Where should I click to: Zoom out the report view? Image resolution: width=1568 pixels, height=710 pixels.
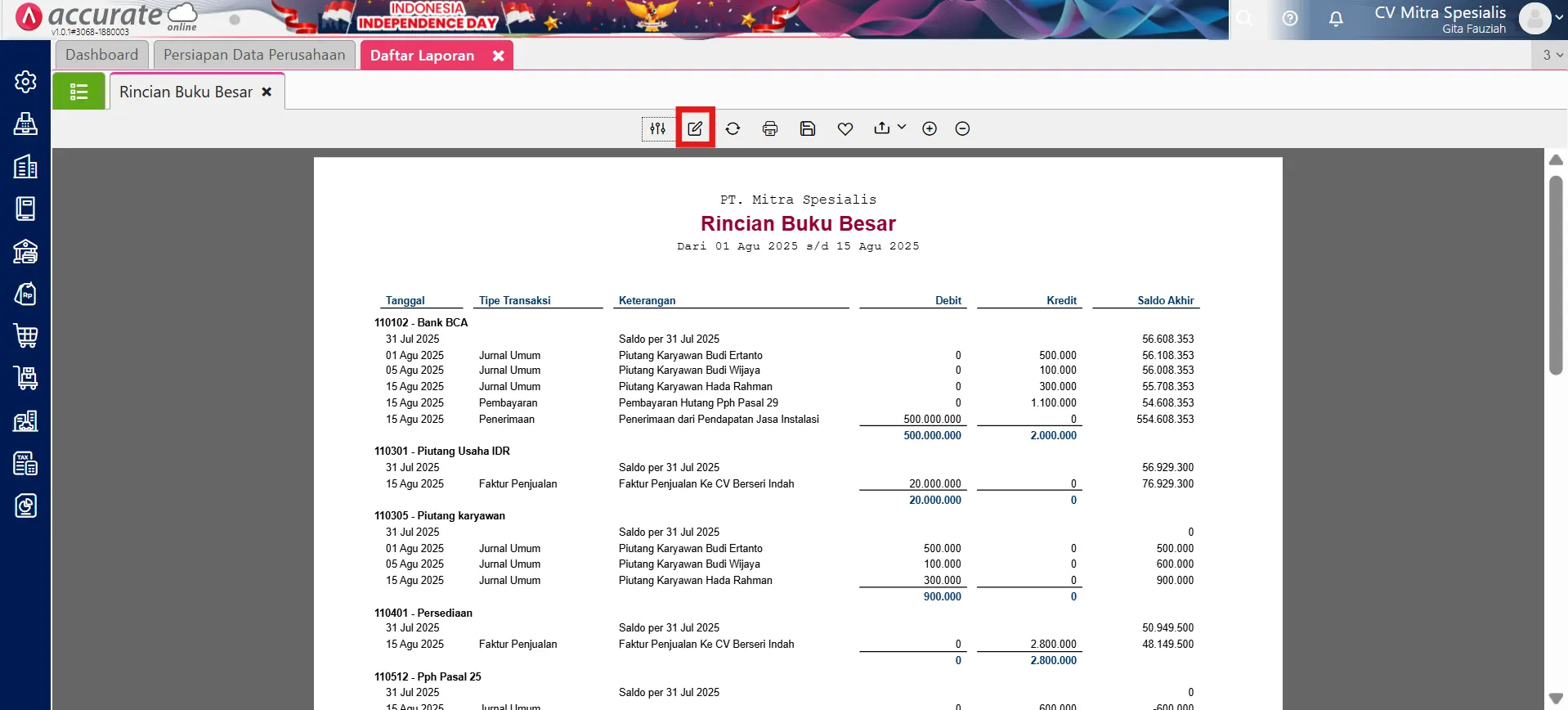tap(962, 128)
